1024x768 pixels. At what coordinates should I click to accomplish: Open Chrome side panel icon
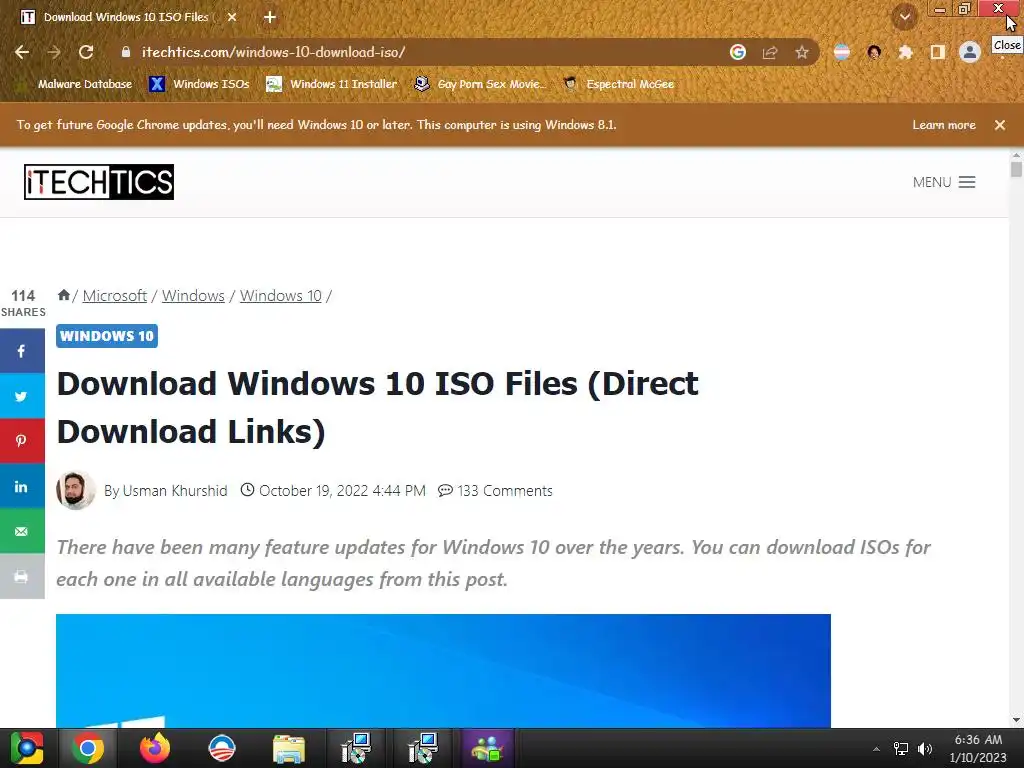(938, 52)
